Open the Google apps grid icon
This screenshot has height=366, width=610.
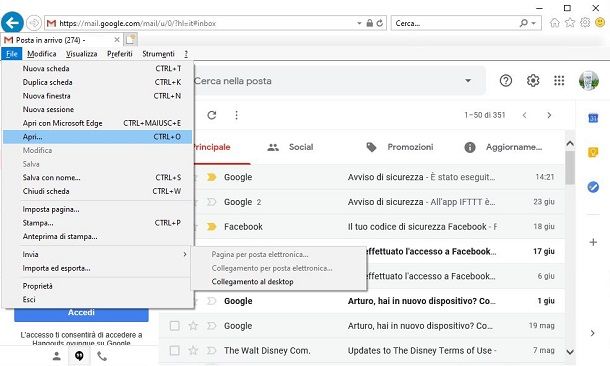point(559,81)
